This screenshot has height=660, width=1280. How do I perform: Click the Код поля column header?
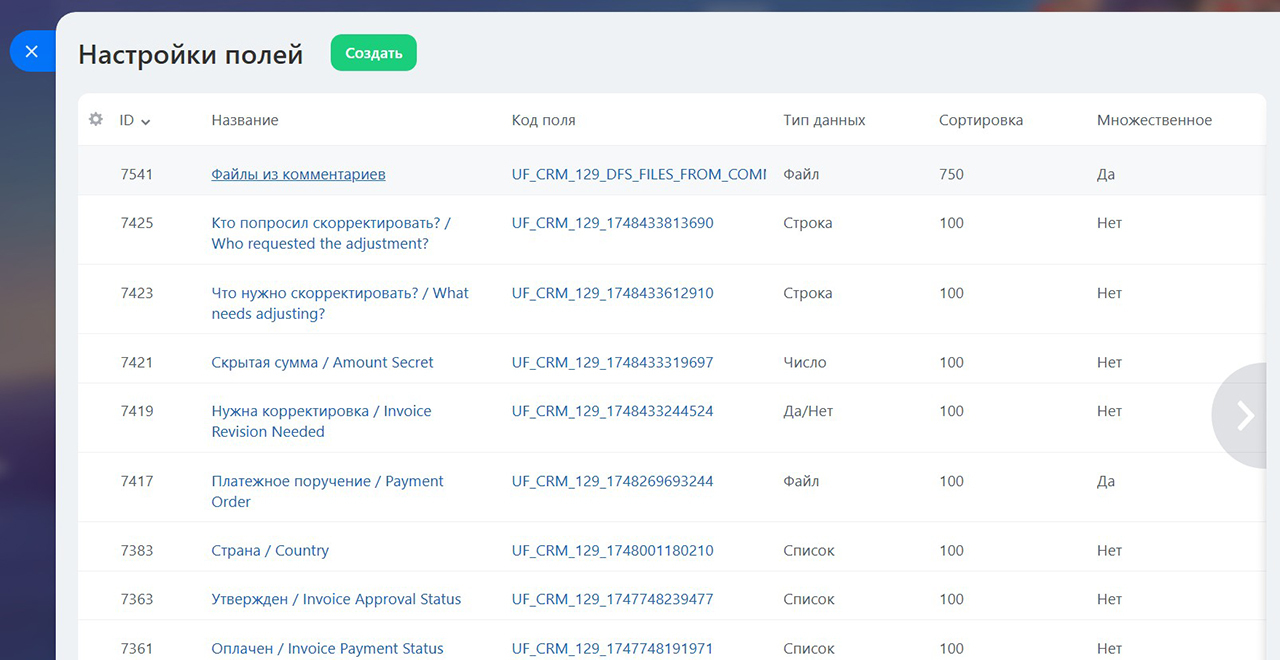tap(543, 120)
